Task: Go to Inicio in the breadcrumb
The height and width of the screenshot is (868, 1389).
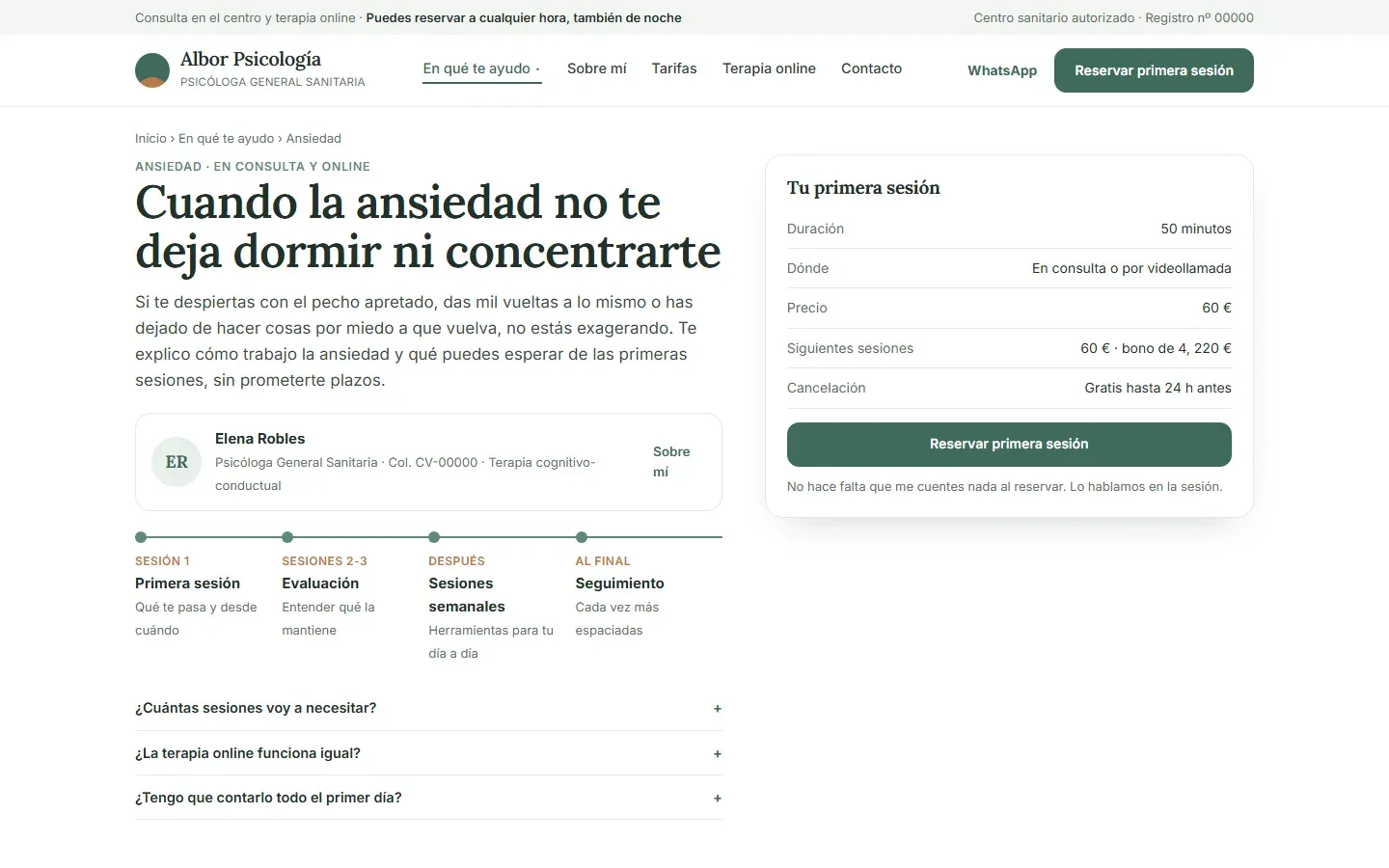Action: (150, 139)
